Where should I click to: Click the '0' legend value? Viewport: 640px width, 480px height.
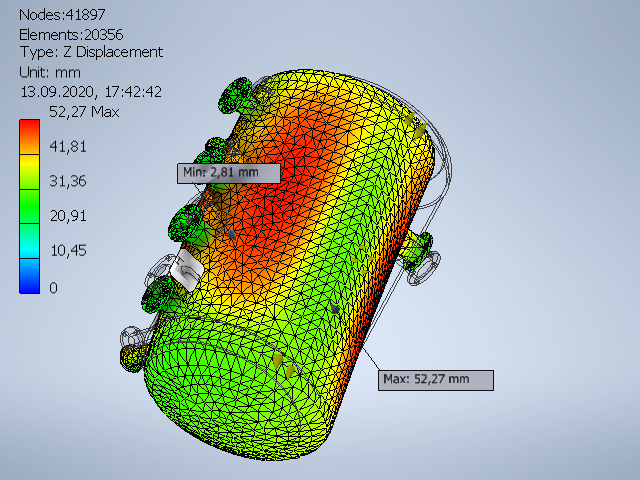pos(53,288)
